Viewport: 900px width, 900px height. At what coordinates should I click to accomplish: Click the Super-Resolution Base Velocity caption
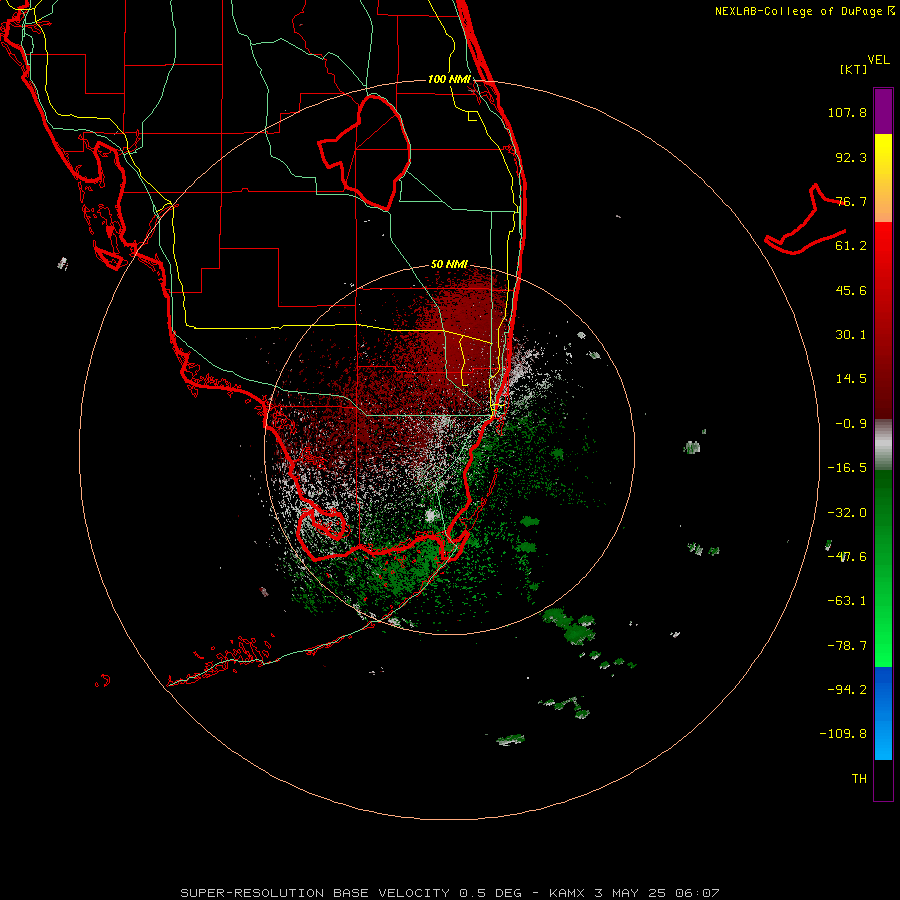coord(449,893)
